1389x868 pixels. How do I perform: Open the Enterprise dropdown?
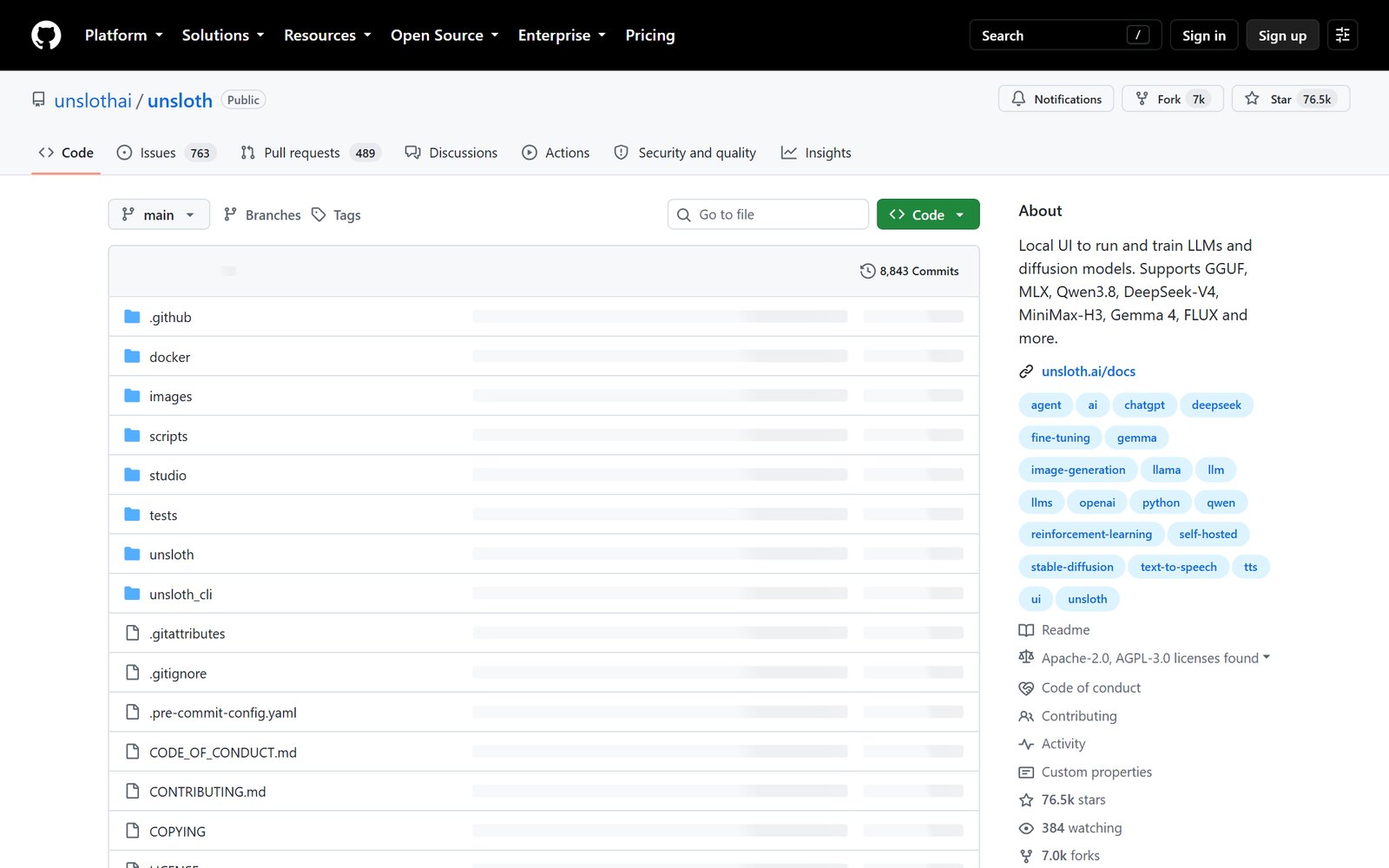tap(562, 36)
